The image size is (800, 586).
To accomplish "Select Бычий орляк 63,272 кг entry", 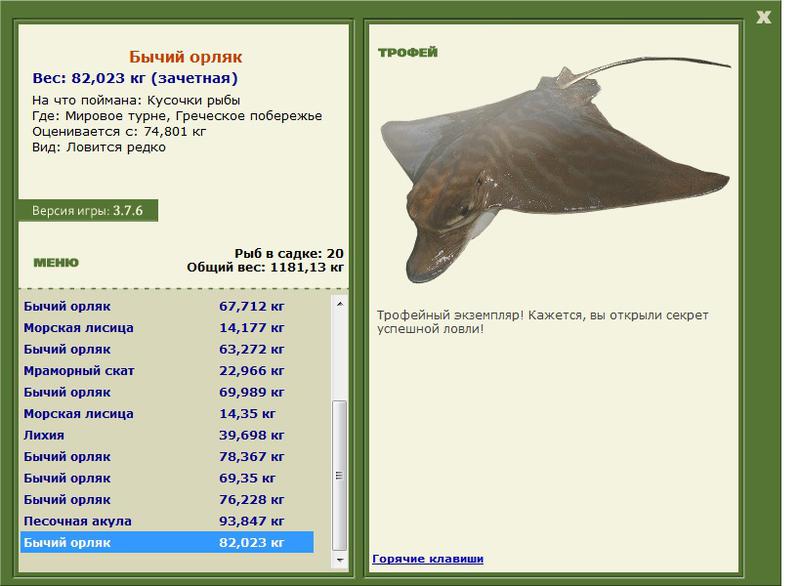I will (167, 349).
